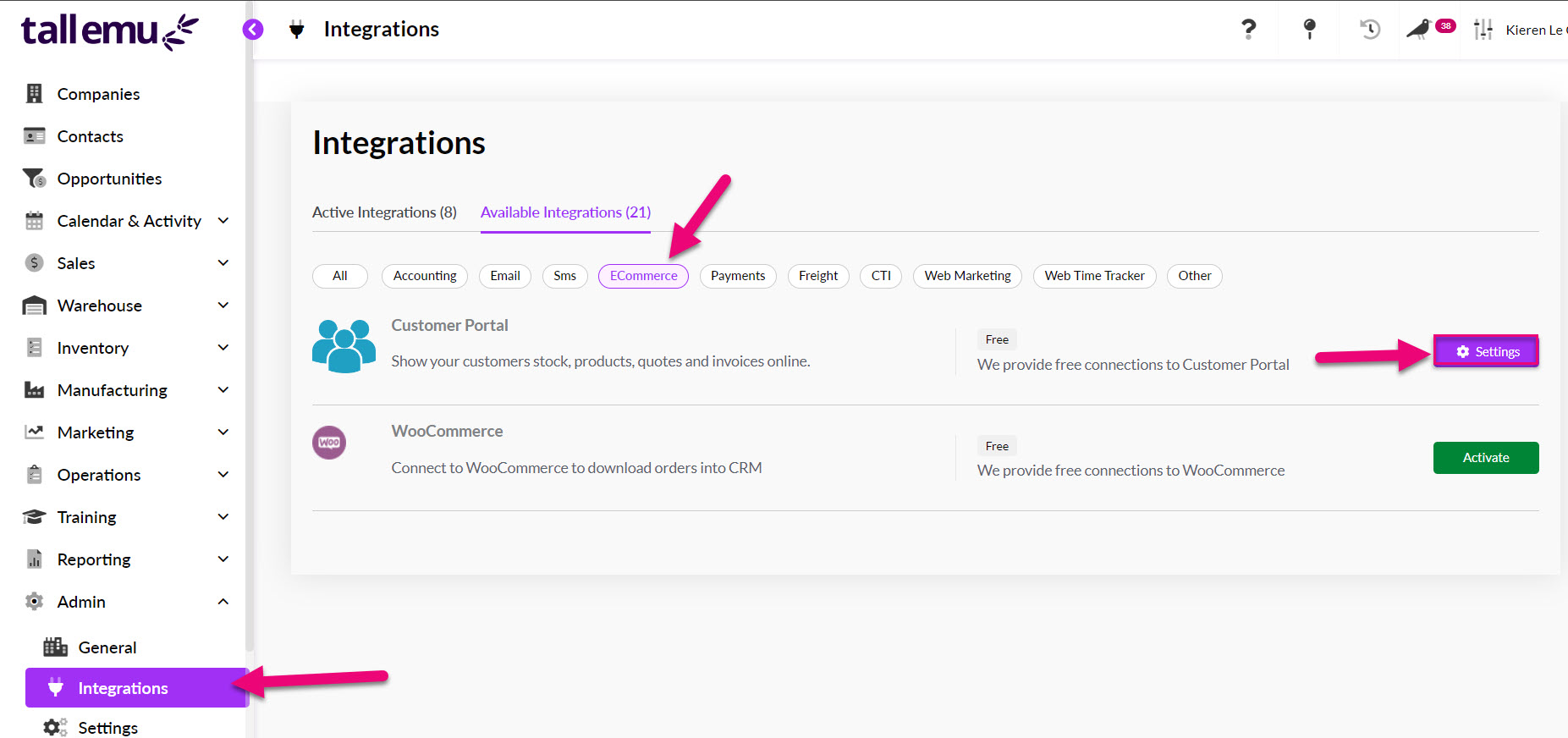Click the Customer Portal people icon
Image resolution: width=1568 pixels, height=738 pixels.
coord(344,346)
